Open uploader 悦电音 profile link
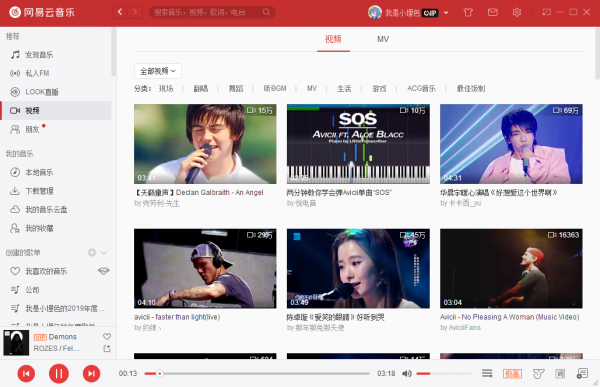Image resolution: width=600 pixels, height=387 pixels. pos(306,203)
